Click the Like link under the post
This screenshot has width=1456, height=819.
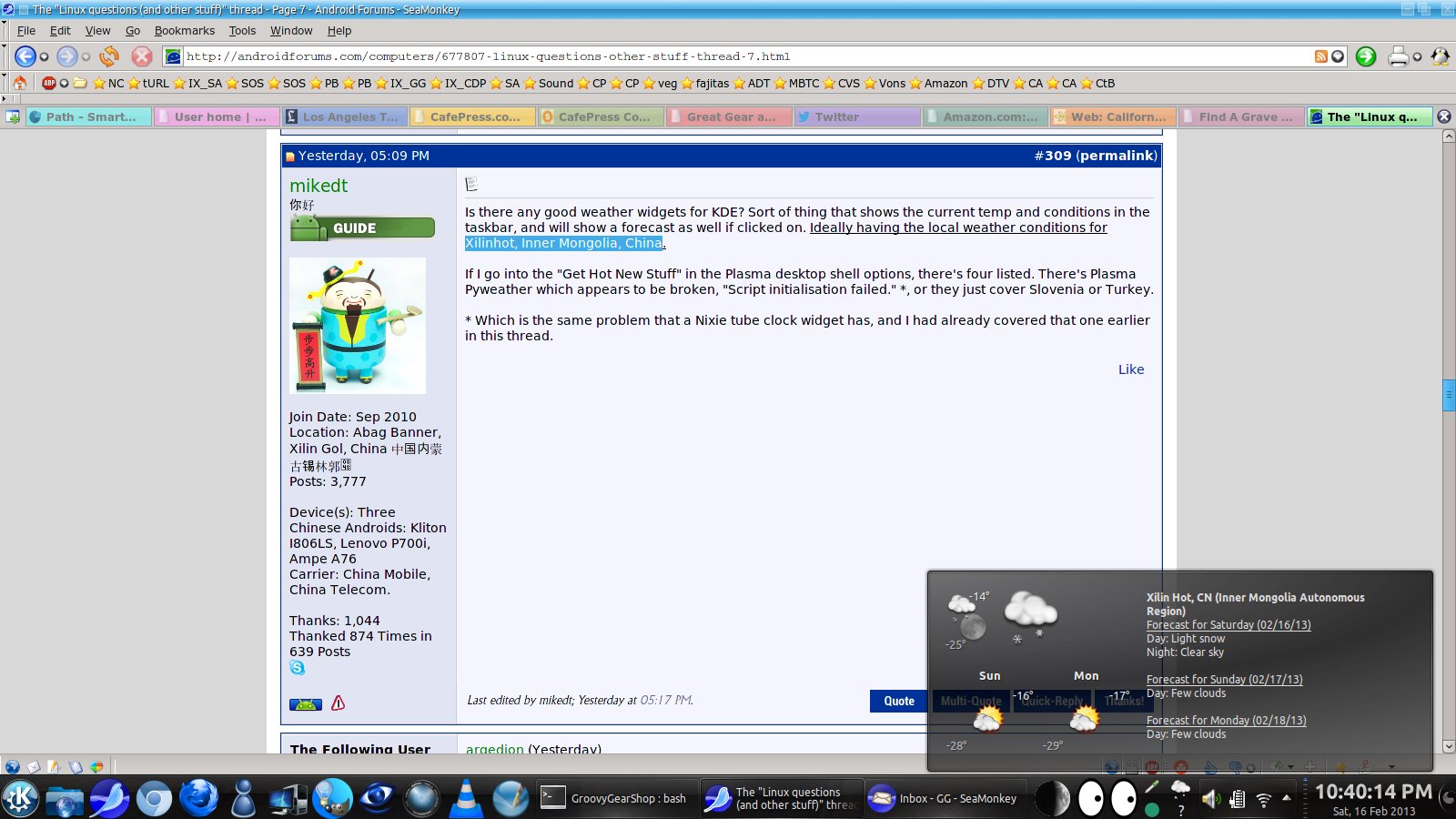tap(1131, 369)
